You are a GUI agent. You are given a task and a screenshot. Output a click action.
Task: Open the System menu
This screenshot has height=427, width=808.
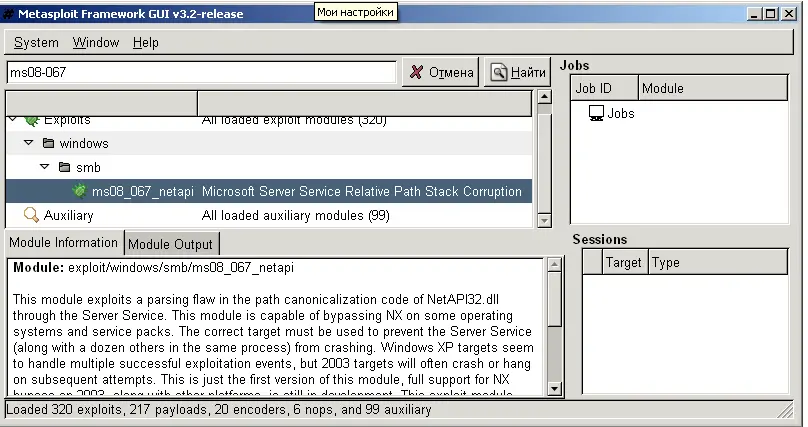tap(36, 43)
